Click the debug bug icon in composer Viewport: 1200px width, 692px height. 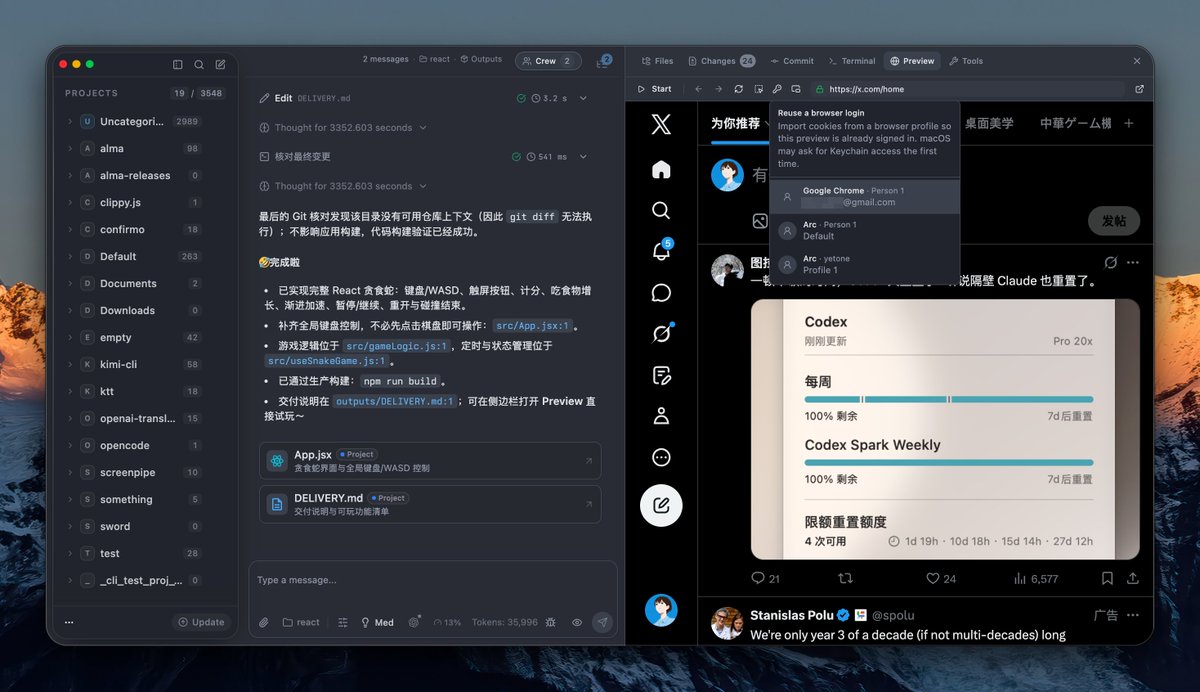click(550, 622)
